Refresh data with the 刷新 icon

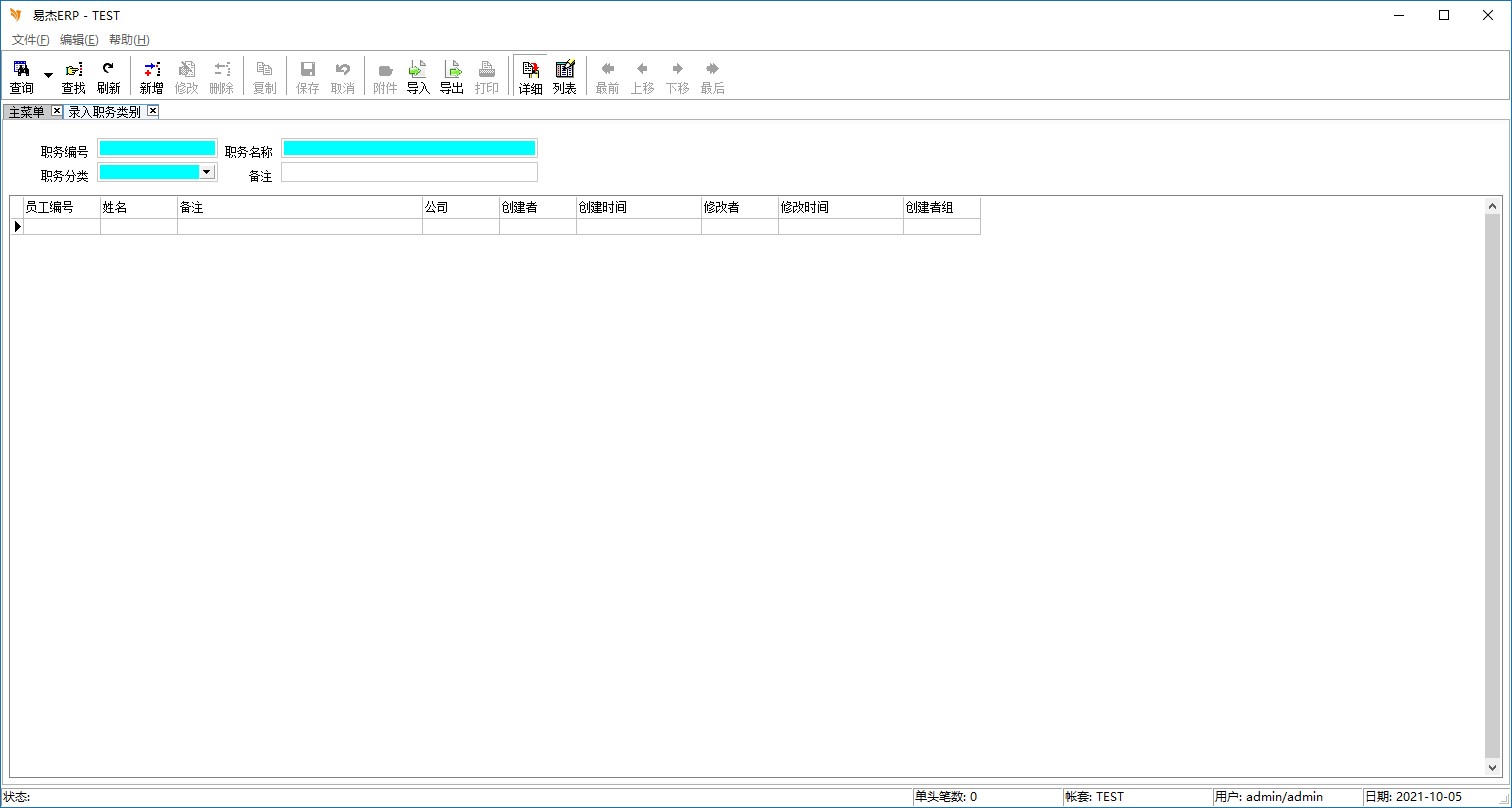[108, 77]
